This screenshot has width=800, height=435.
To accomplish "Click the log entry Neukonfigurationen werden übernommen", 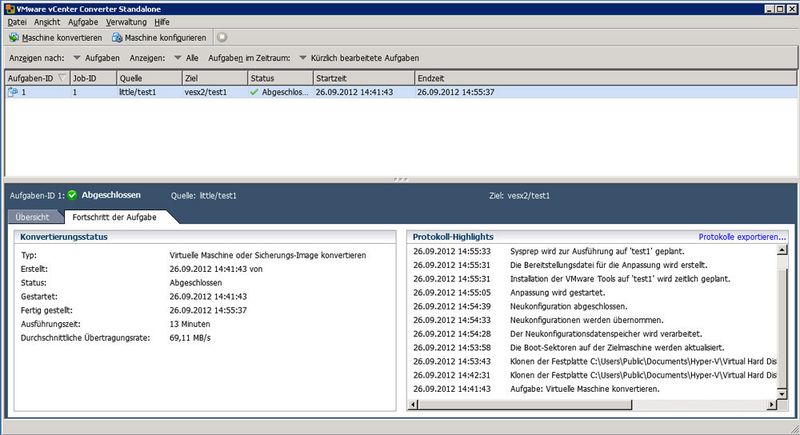I will coord(587,320).
